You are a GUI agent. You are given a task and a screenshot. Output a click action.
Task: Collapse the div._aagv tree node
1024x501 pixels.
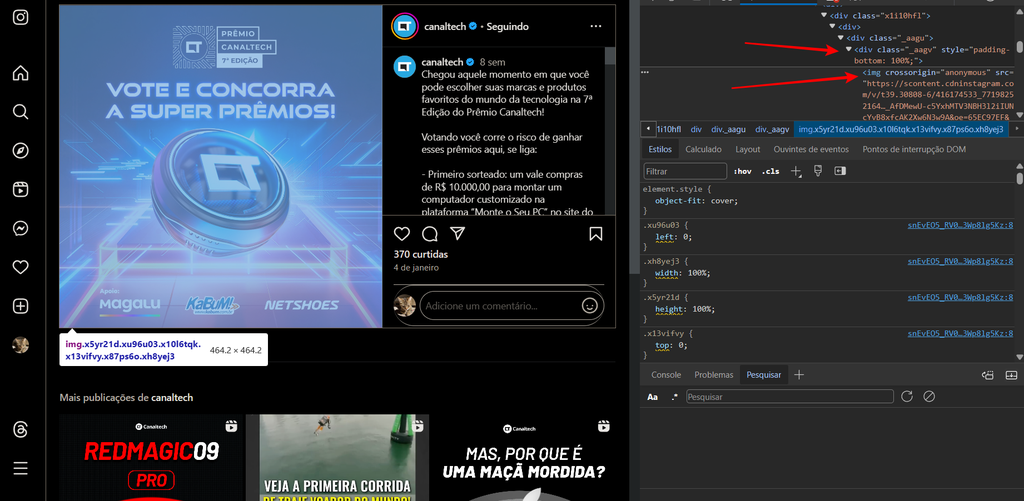(849, 49)
